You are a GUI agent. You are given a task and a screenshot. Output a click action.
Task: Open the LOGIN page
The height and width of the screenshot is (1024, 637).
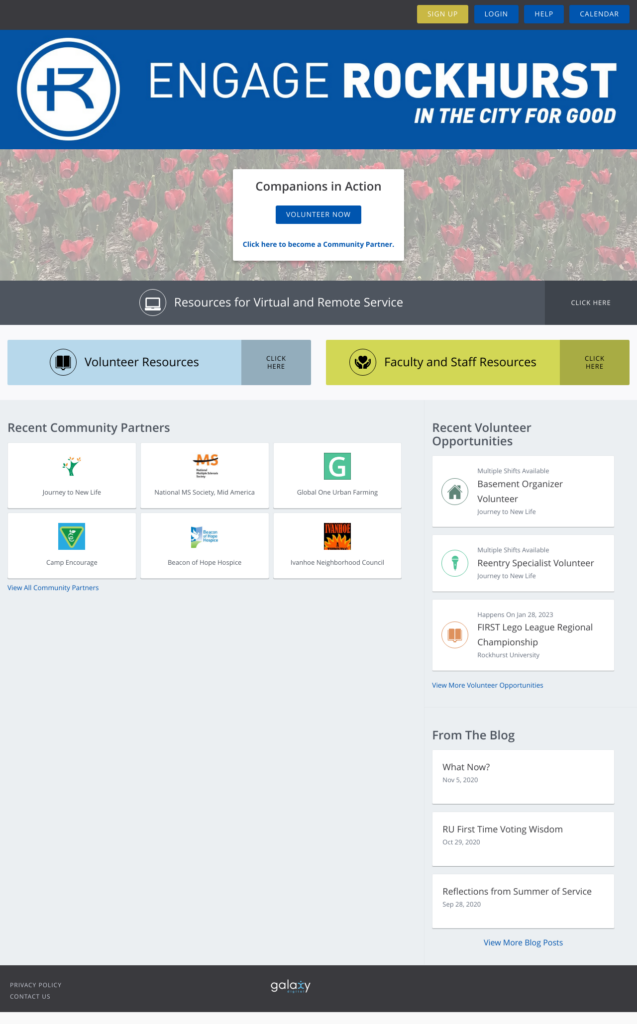tap(496, 14)
